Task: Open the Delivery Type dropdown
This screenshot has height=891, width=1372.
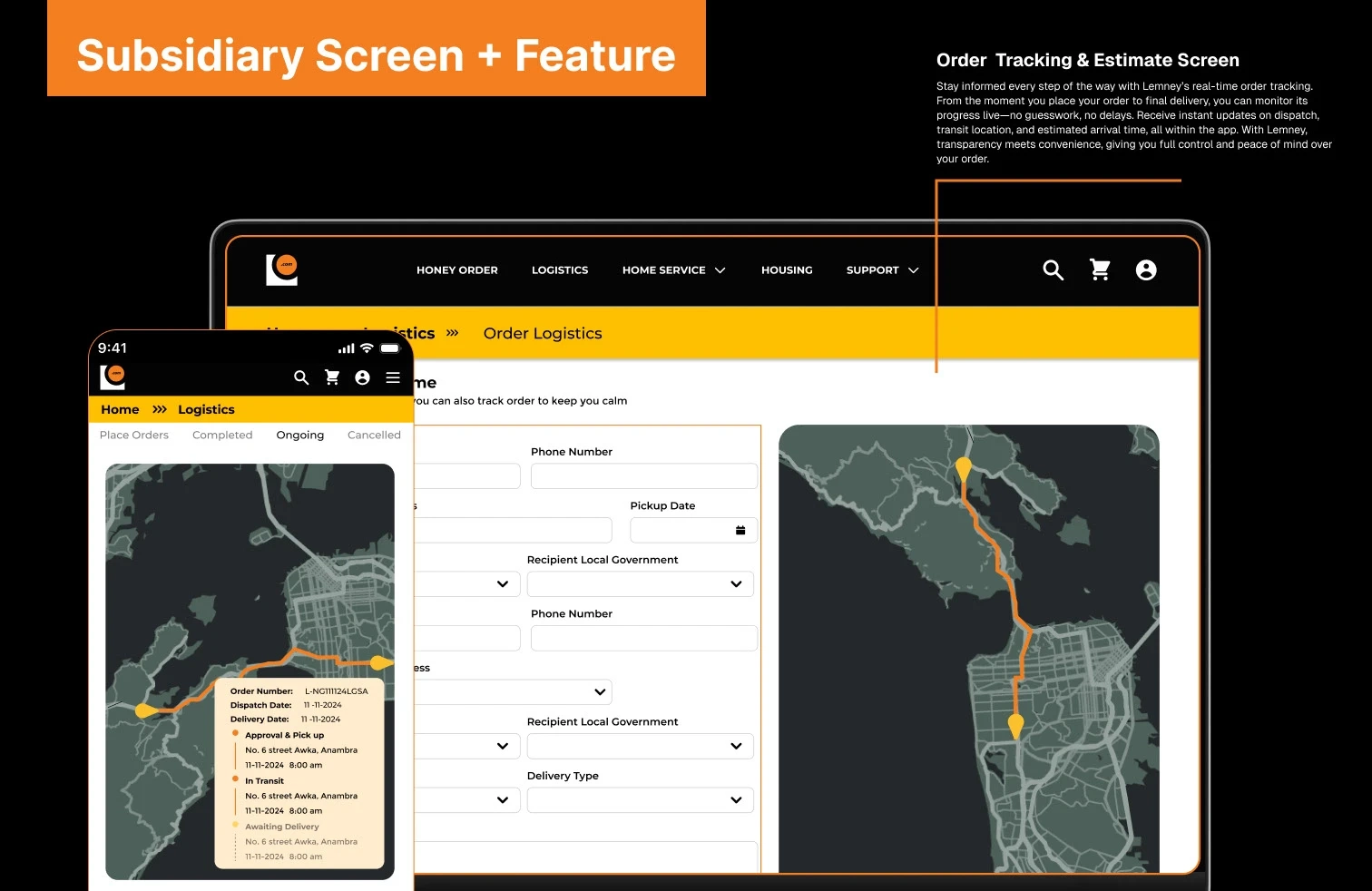Action: click(641, 799)
